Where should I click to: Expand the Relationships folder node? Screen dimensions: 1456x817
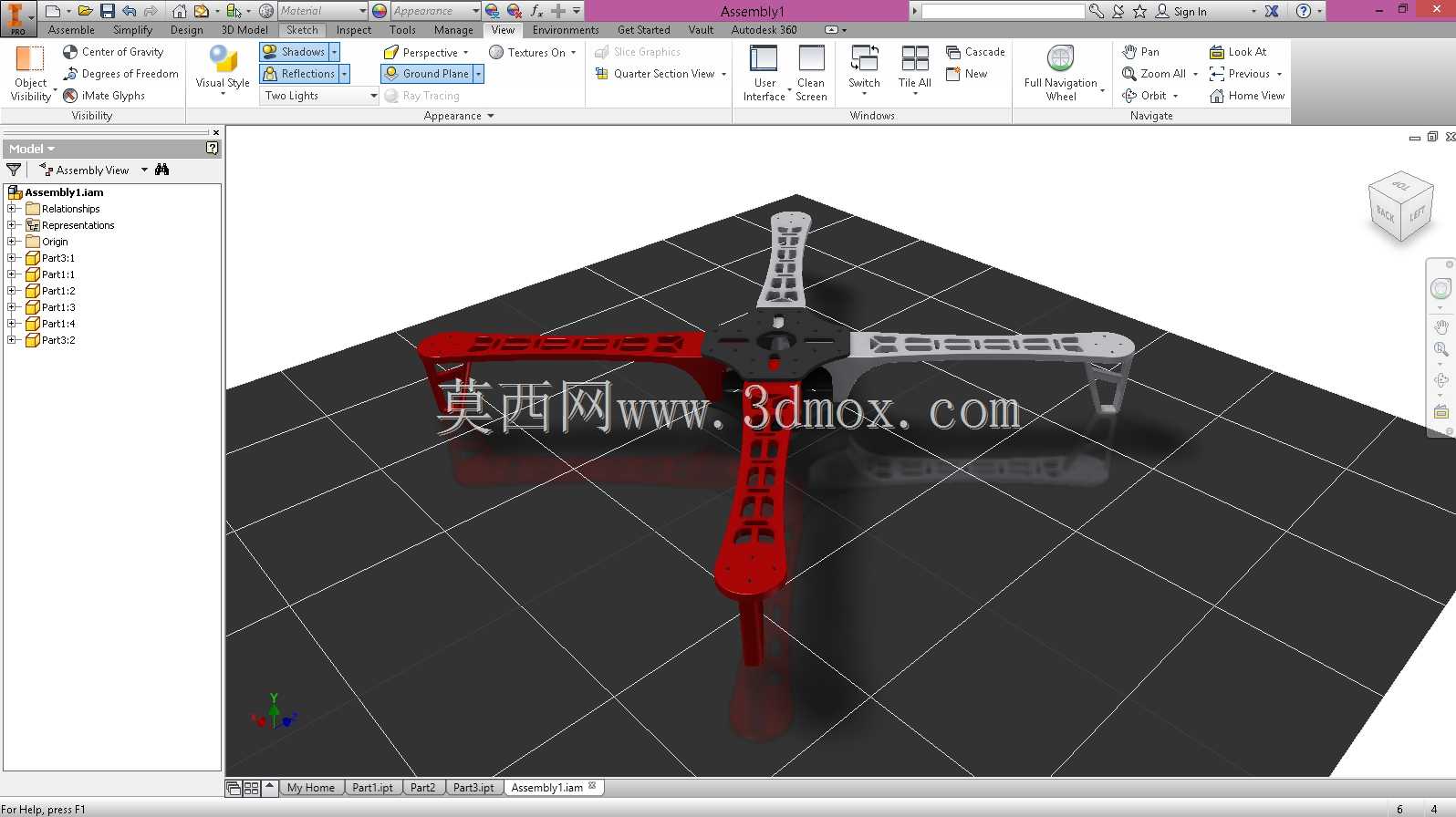click(12, 209)
